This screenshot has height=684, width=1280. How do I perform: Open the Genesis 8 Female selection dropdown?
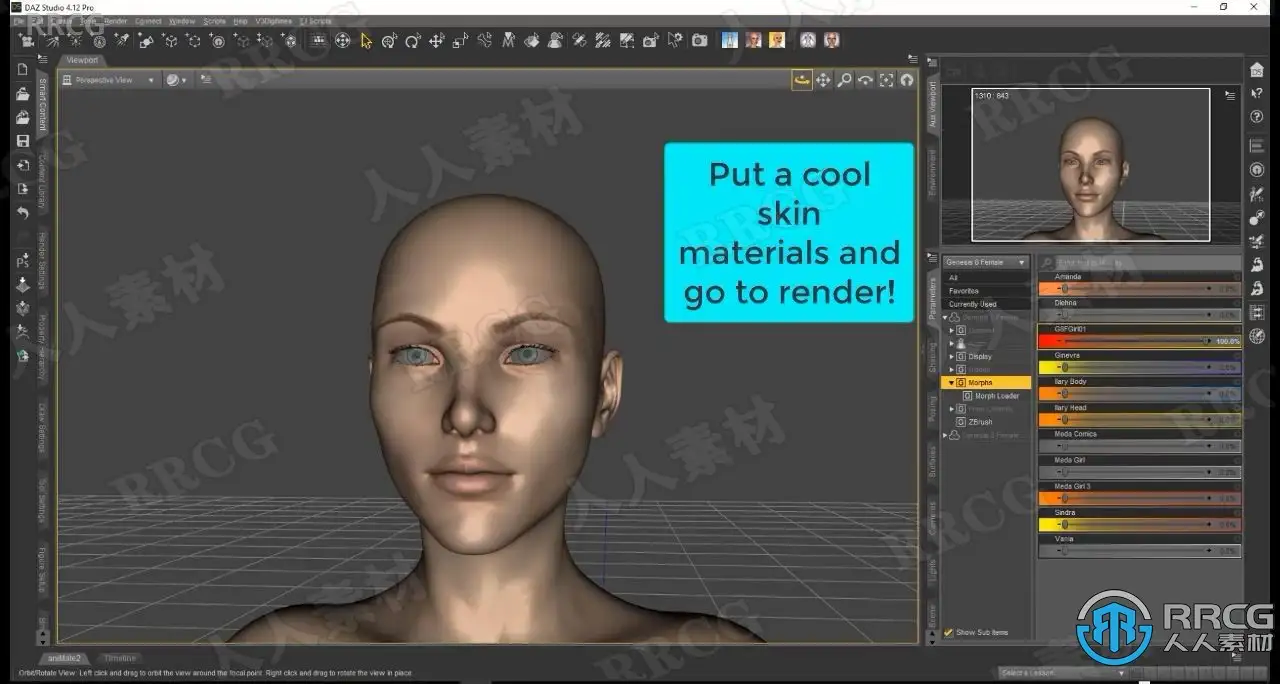pyautogui.click(x=985, y=262)
